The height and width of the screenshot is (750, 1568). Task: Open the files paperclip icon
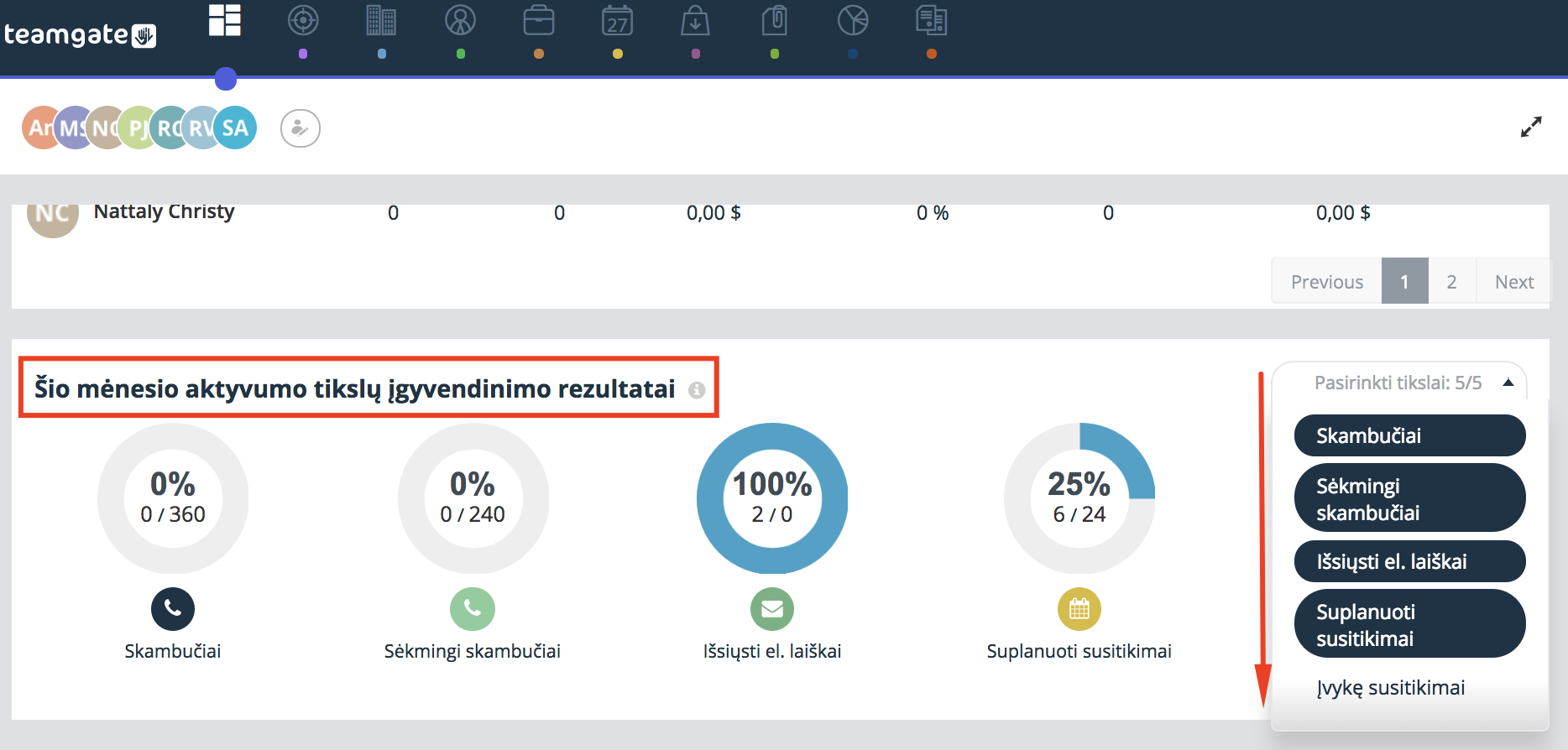pyautogui.click(x=774, y=20)
